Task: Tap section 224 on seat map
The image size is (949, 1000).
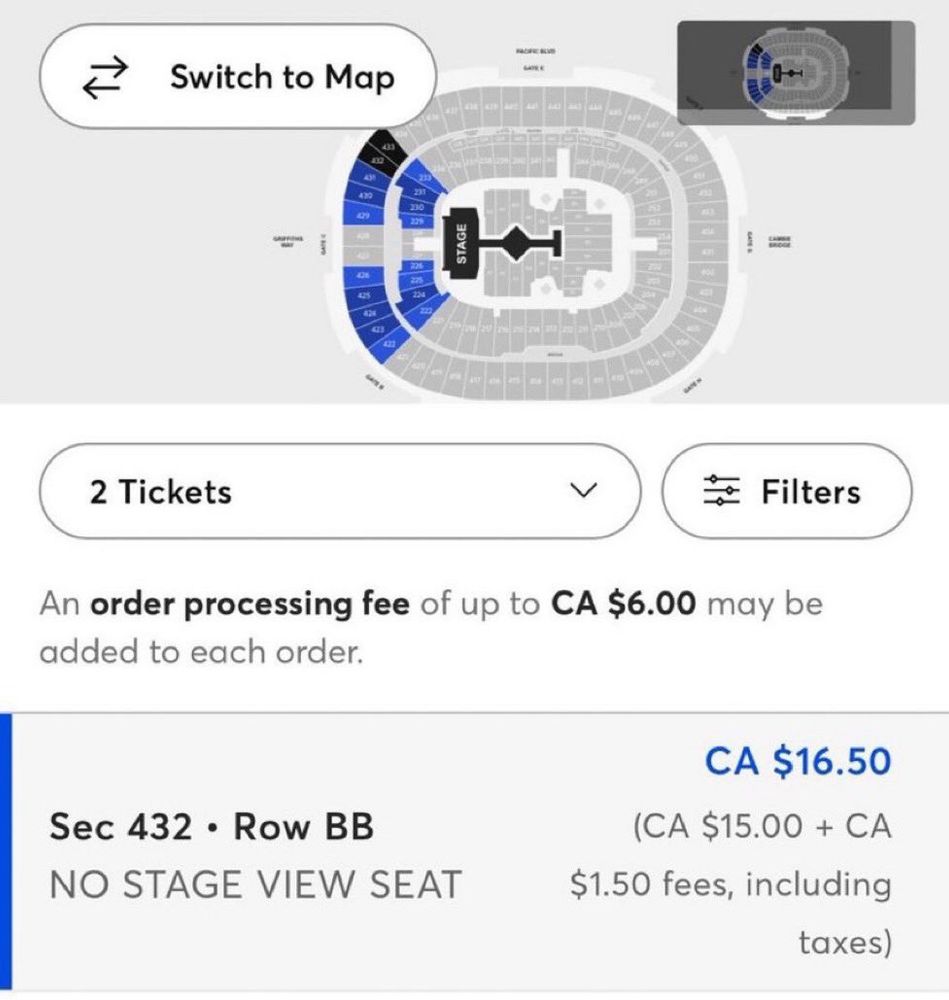Action: (418, 296)
